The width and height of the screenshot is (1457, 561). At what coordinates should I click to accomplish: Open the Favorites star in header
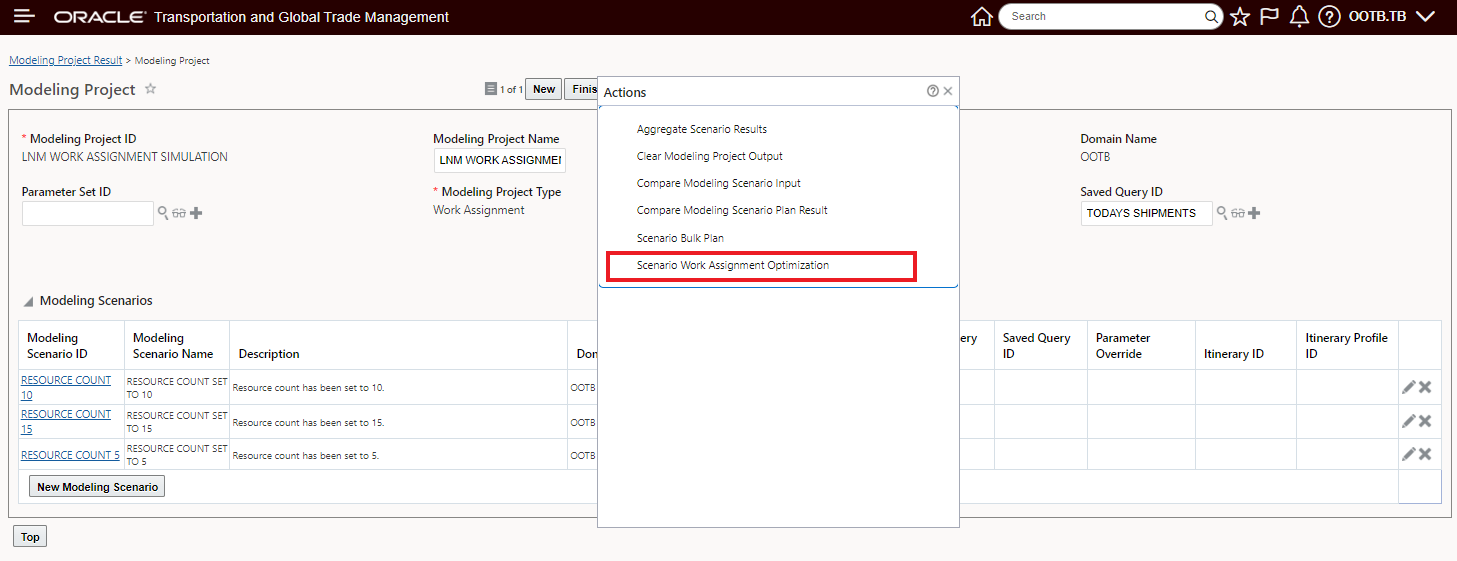1240,17
